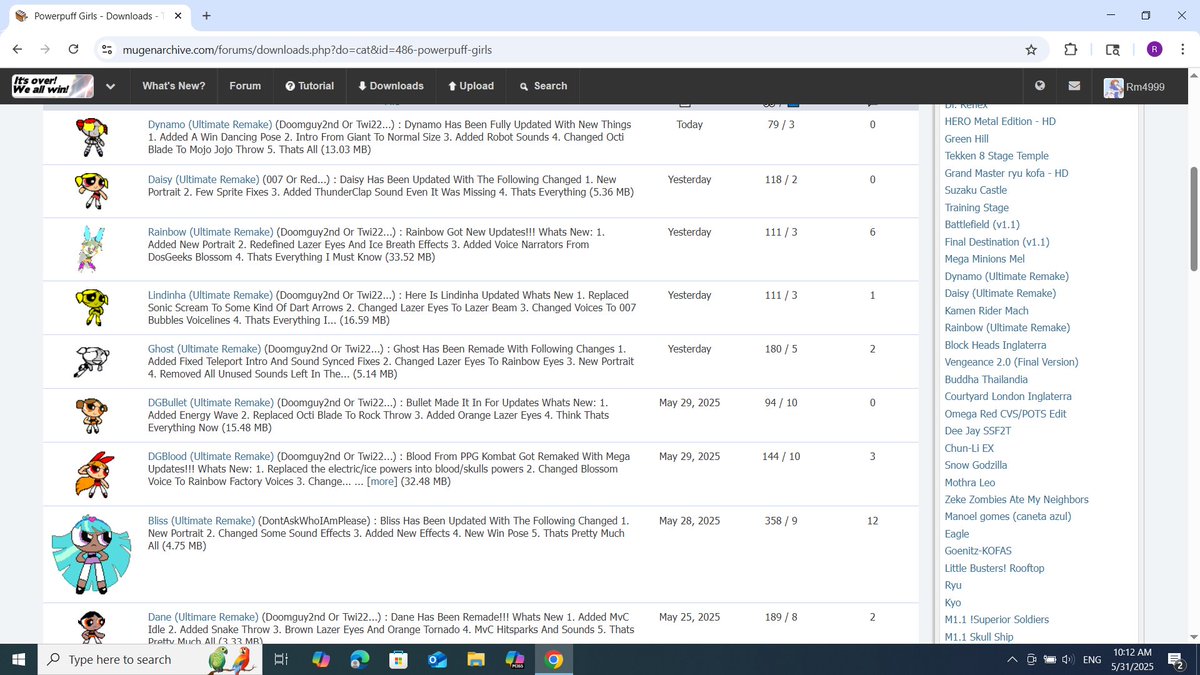Screen dimensions: 1200x675
Task: Open a new browser tab with plus button
Action: [x=206, y=16]
